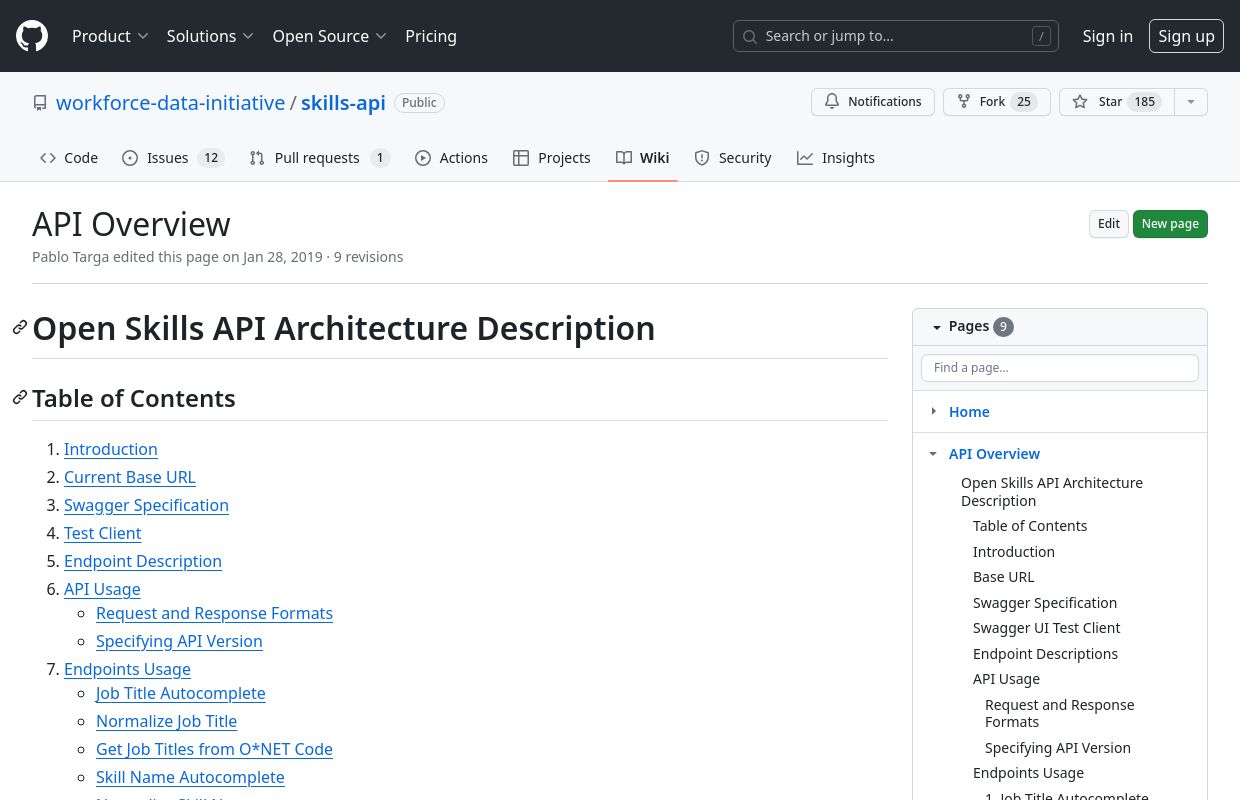Select sidebar Base URL entry
Screen dimensions: 1240x800
point(1003,577)
